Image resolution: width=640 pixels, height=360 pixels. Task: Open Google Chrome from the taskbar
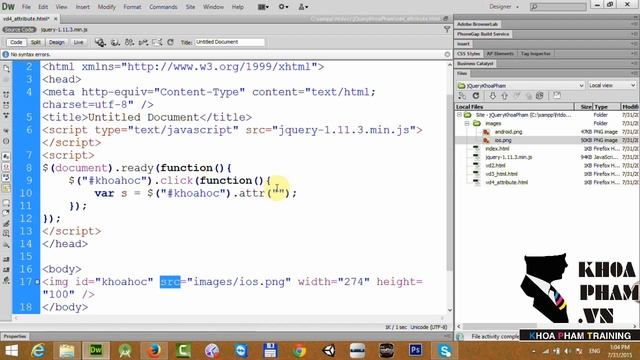pos(299,351)
